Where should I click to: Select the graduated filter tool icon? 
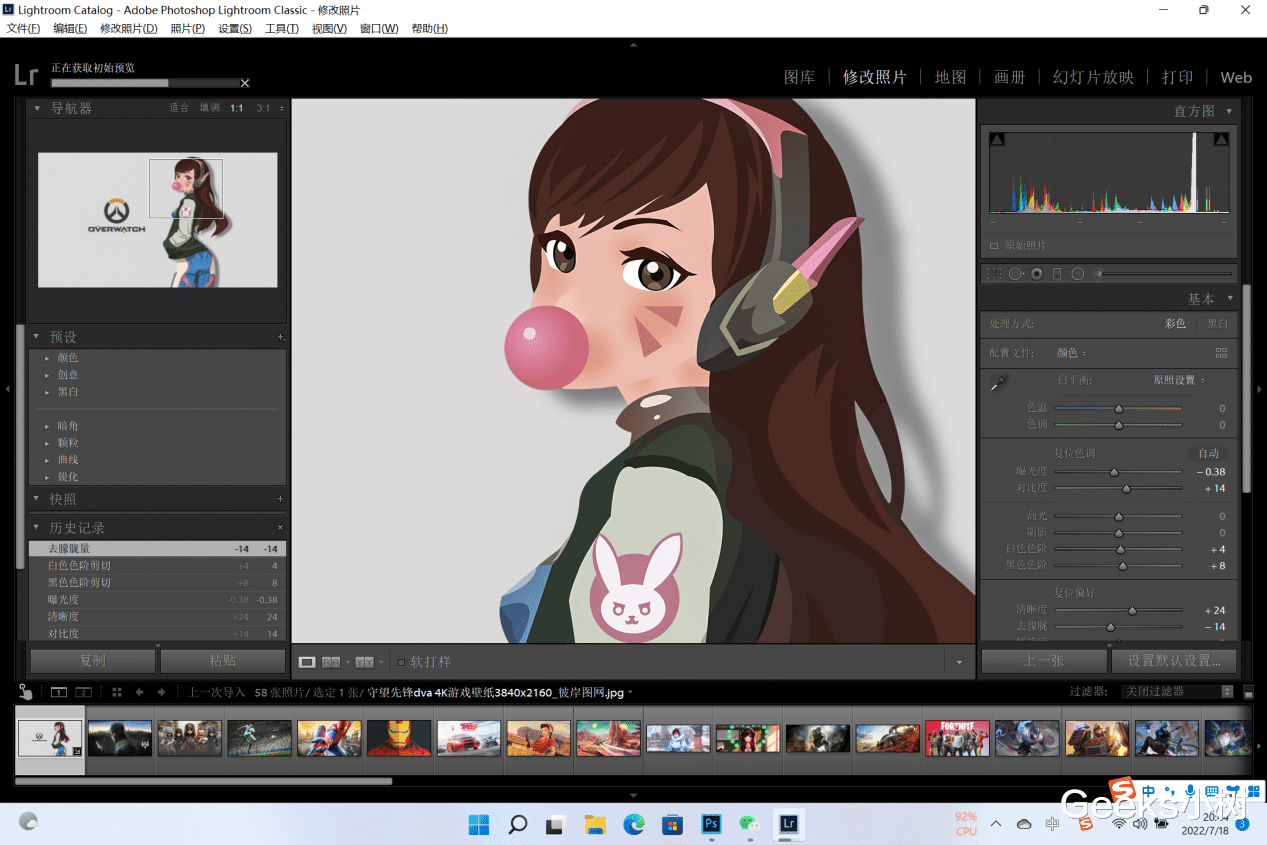pos(1057,273)
